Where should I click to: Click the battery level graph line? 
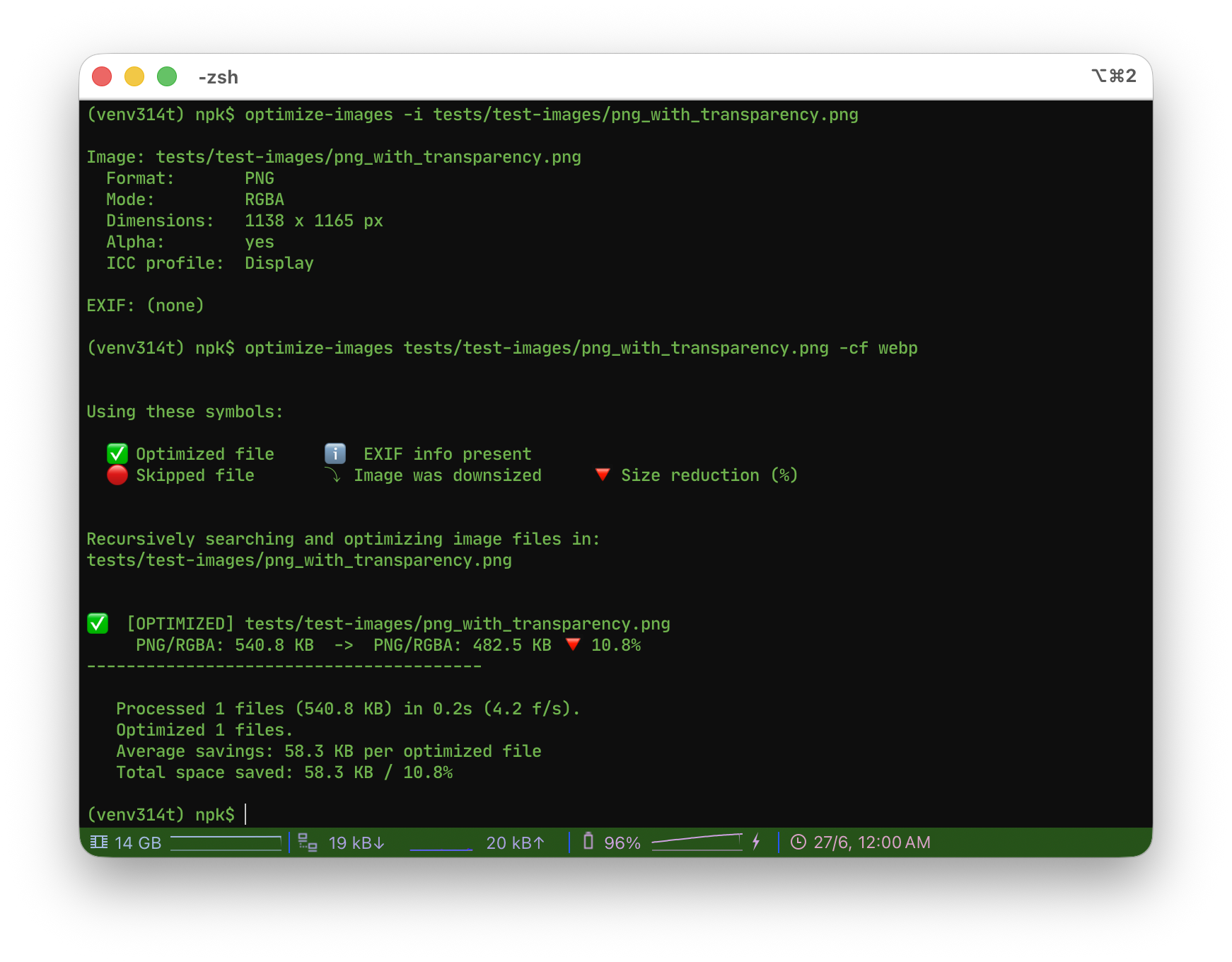(697, 842)
